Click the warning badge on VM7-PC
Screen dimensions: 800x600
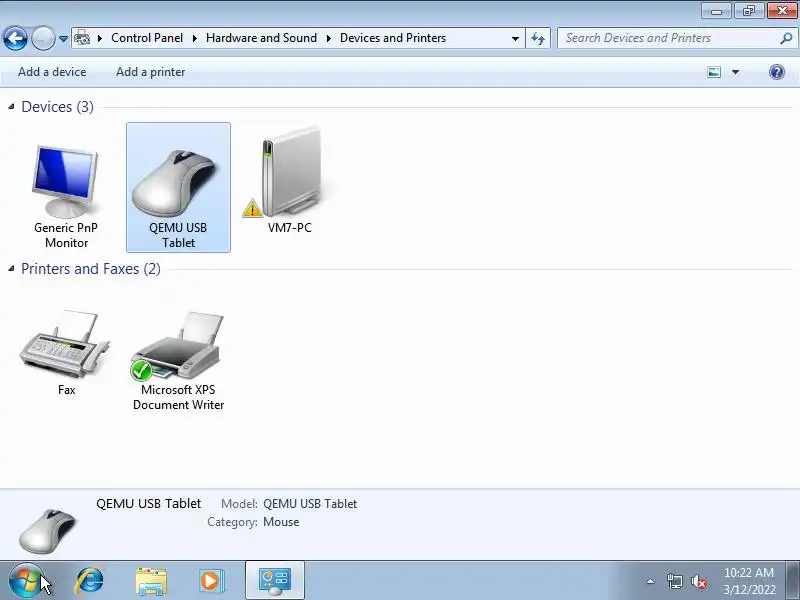coord(252,208)
